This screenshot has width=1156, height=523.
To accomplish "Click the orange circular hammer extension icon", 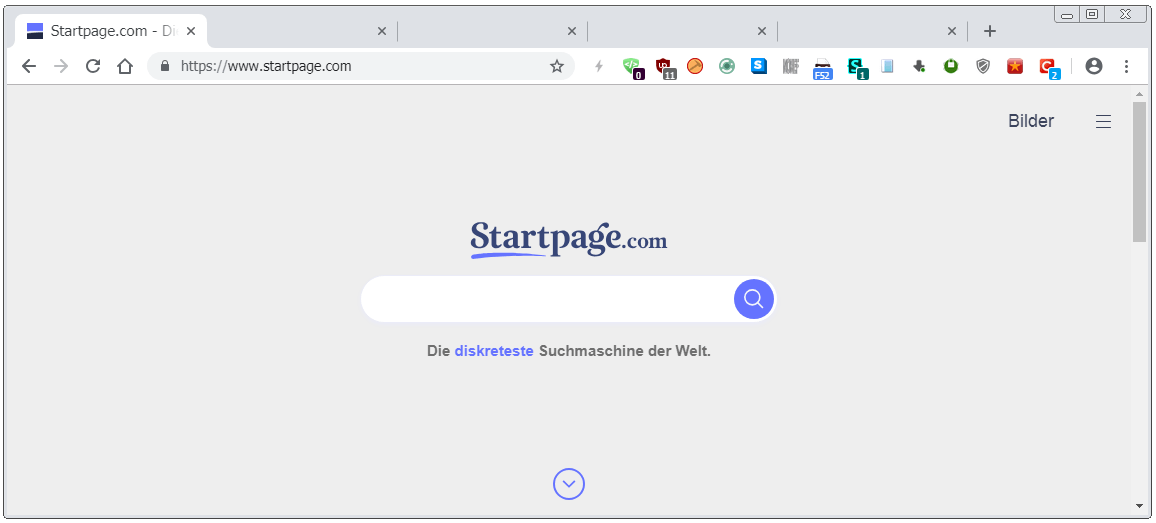I will pos(694,66).
